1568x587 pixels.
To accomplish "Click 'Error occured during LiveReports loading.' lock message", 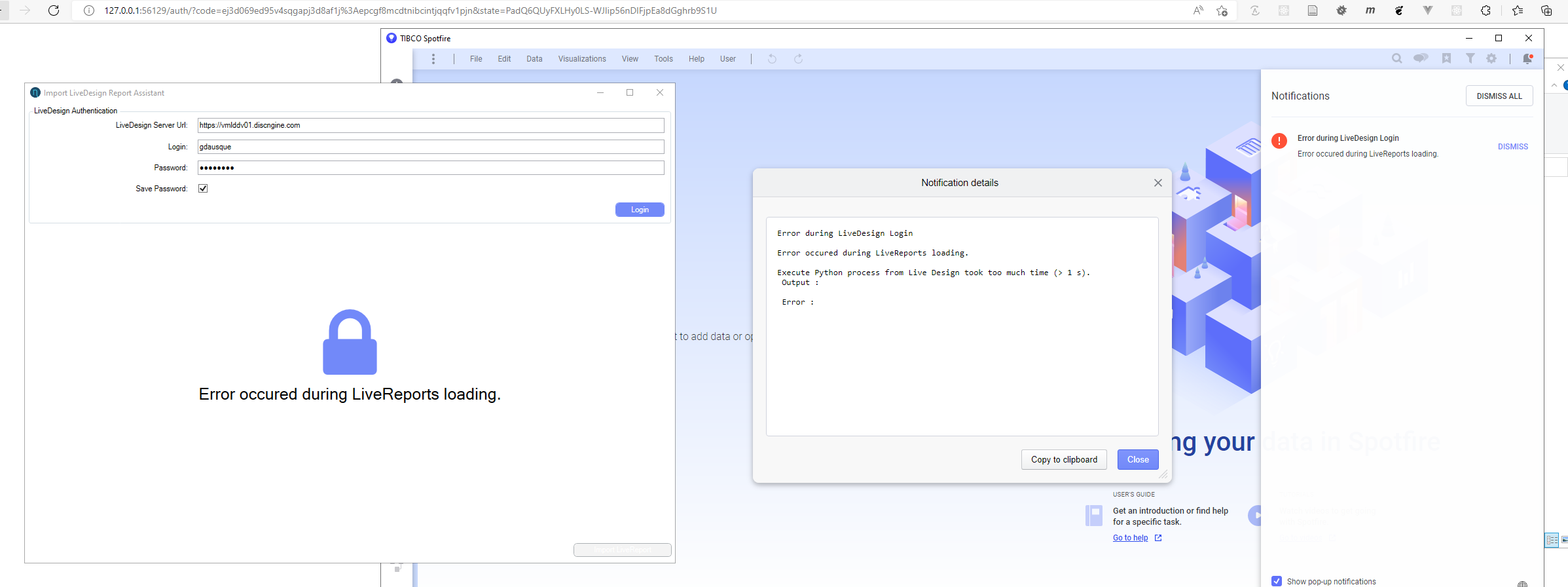I will [x=350, y=394].
